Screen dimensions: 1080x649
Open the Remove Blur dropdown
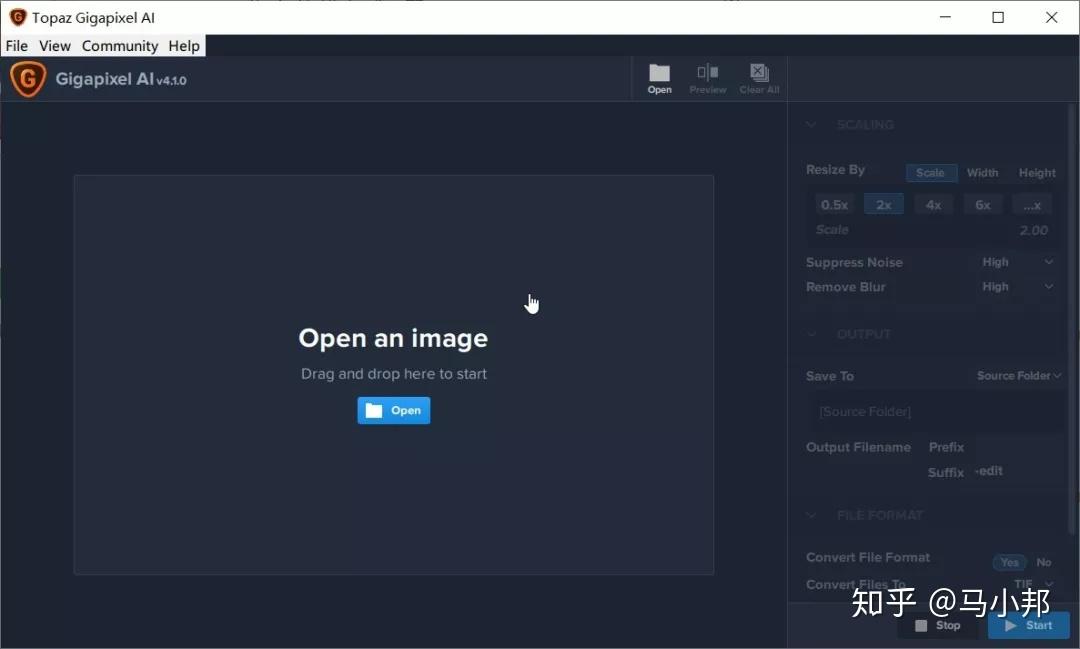(1017, 287)
